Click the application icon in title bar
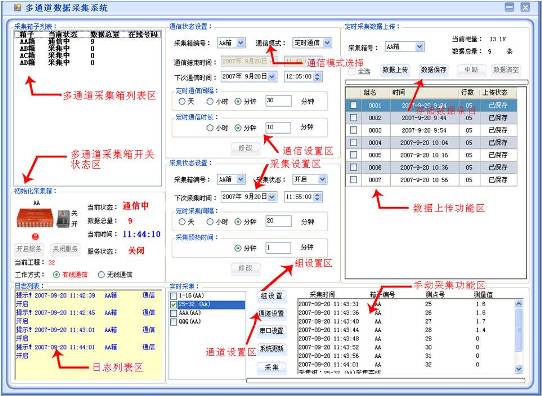The image size is (542, 396). coord(17,7)
